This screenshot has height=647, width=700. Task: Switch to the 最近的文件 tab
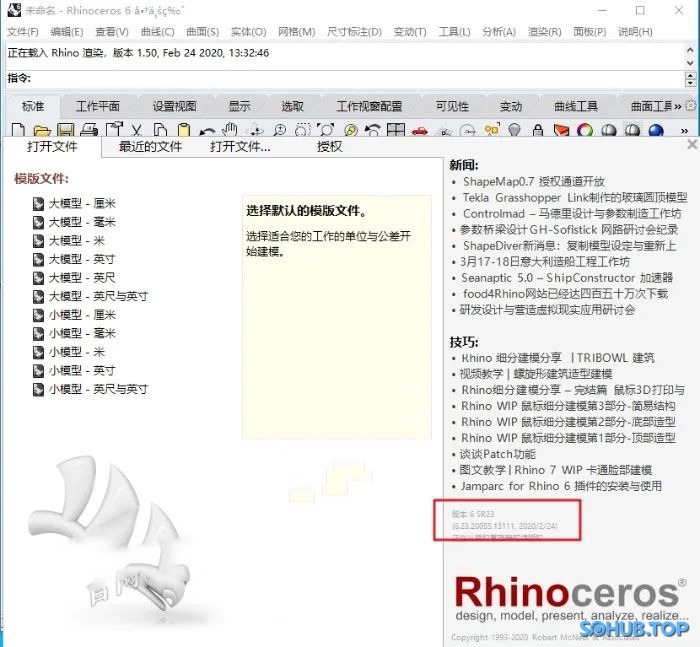[150, 147]
